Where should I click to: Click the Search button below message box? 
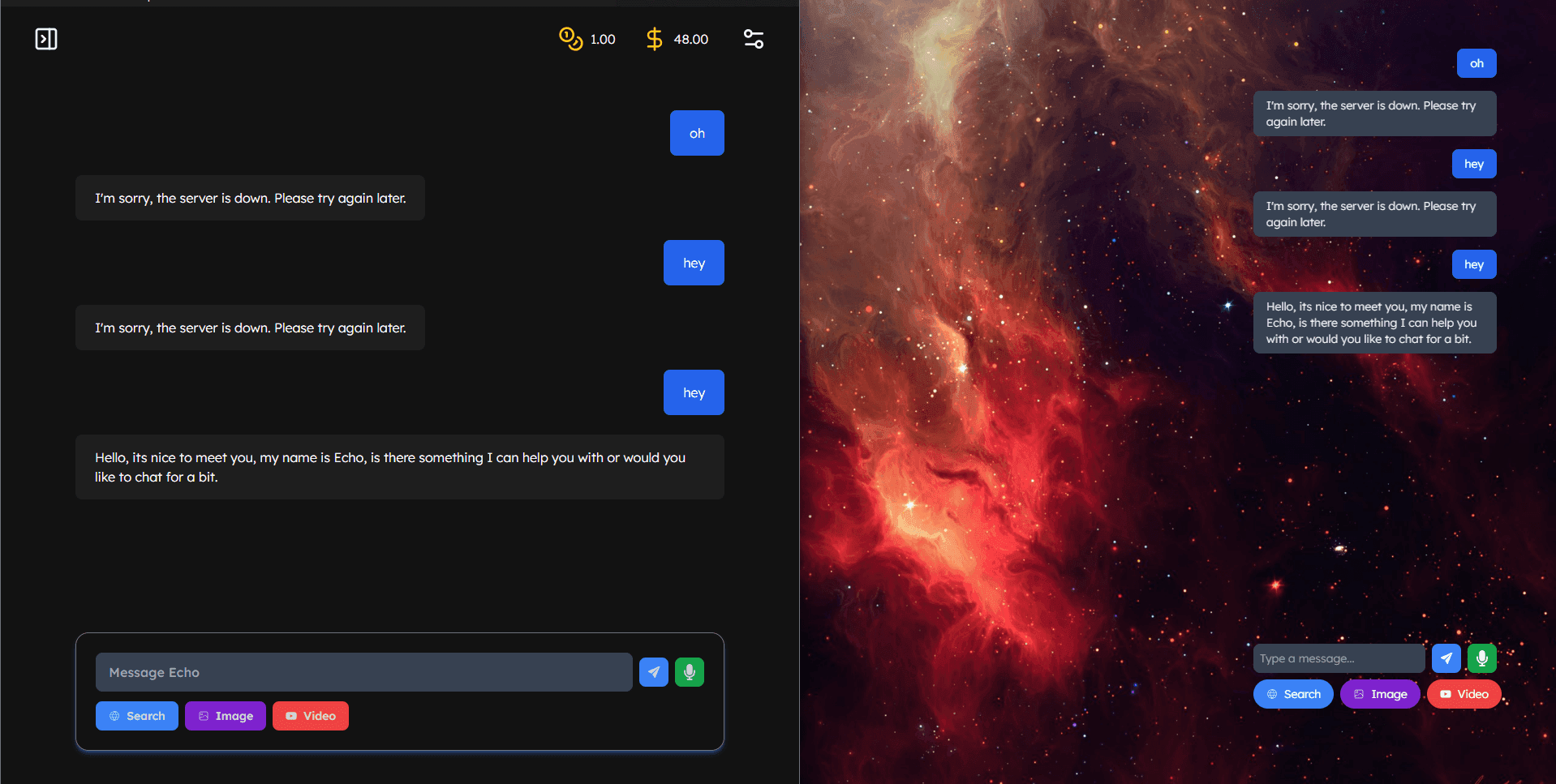click(x=136, y=715)
